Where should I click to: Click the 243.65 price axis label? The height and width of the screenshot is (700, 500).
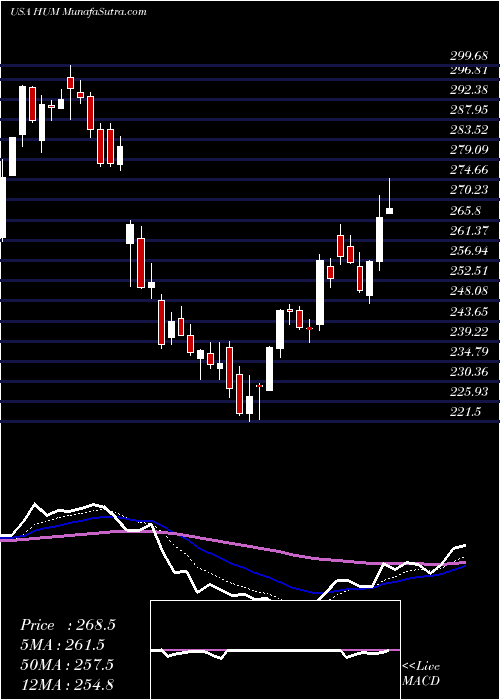tap(469, 311)
